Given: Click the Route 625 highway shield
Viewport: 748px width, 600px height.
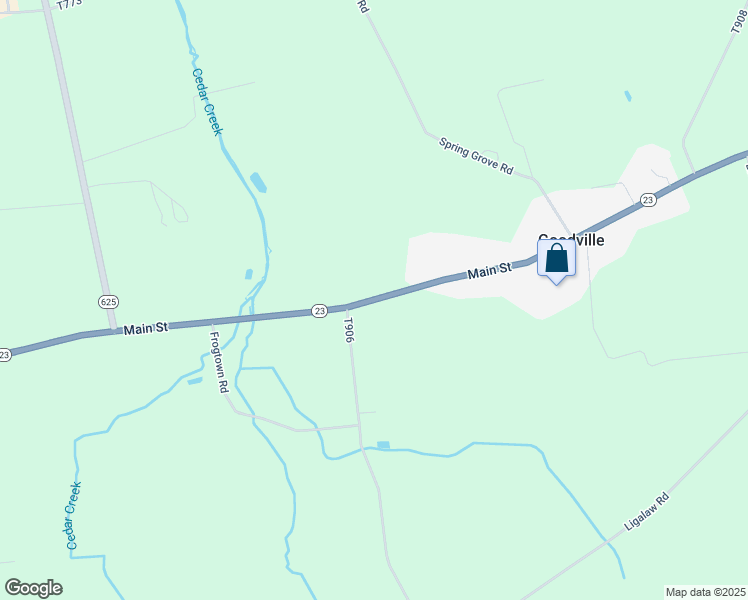Looking at the screenshot, I should coord(108,302).
